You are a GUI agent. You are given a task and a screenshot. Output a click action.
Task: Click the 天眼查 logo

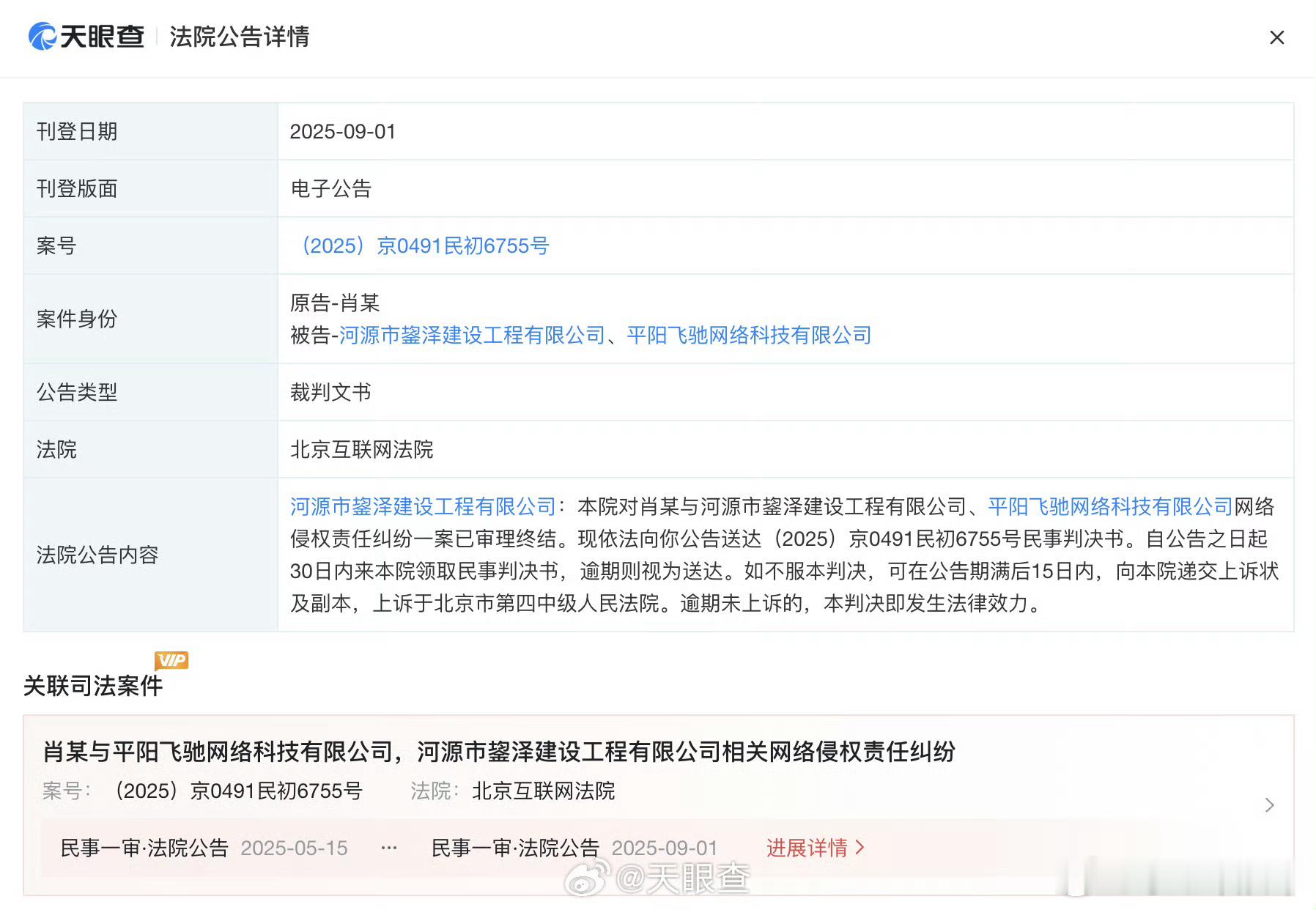point(86,37)
